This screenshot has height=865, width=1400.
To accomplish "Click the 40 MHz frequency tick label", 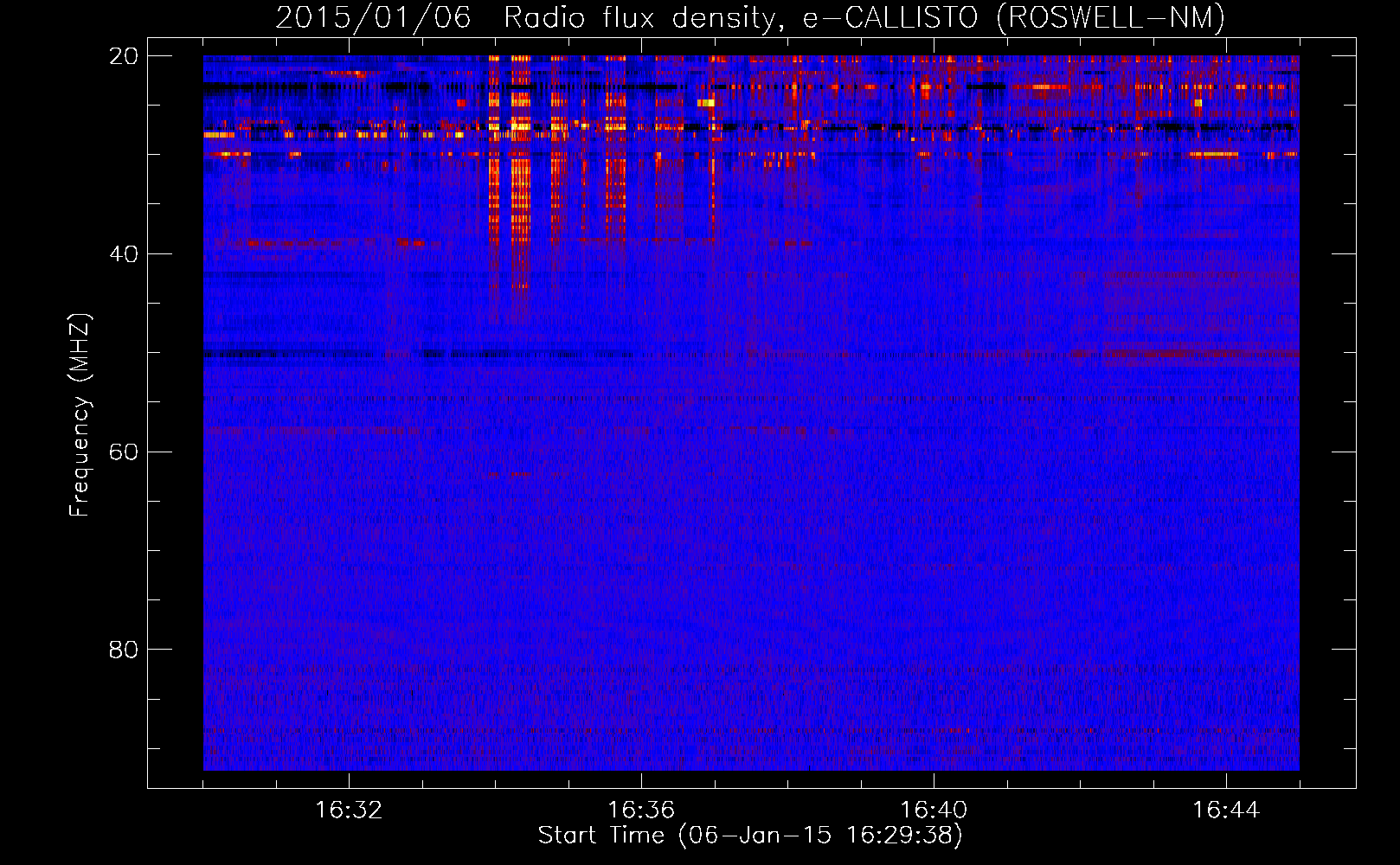I will [x=123, y=254].
